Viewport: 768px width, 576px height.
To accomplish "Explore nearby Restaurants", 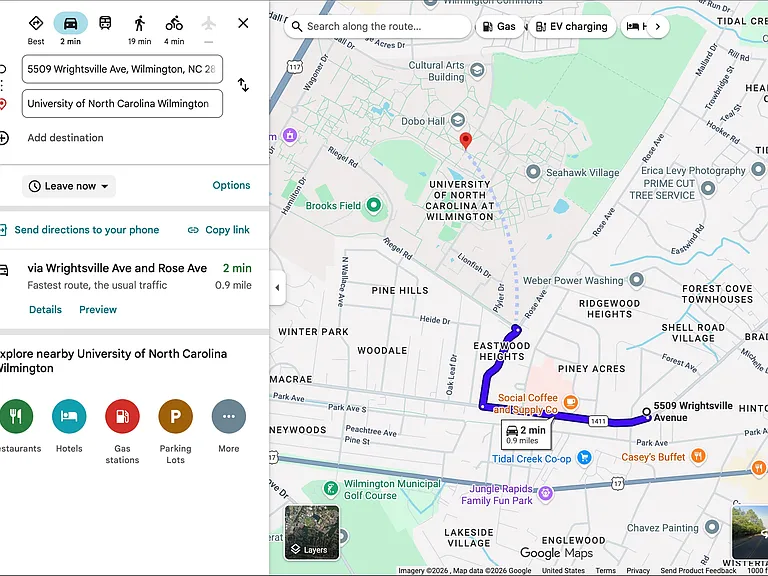I will point(16,416).
